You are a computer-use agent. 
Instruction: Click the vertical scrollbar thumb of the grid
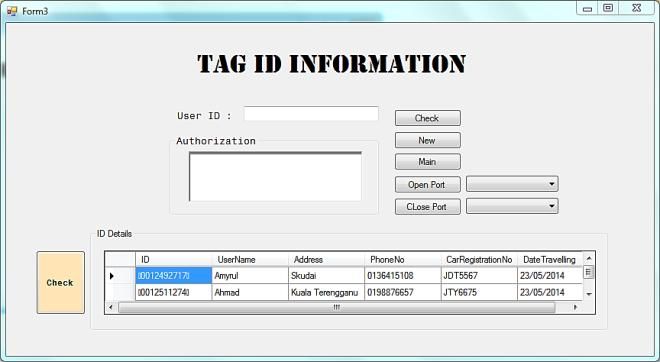[x=588, y=272]
